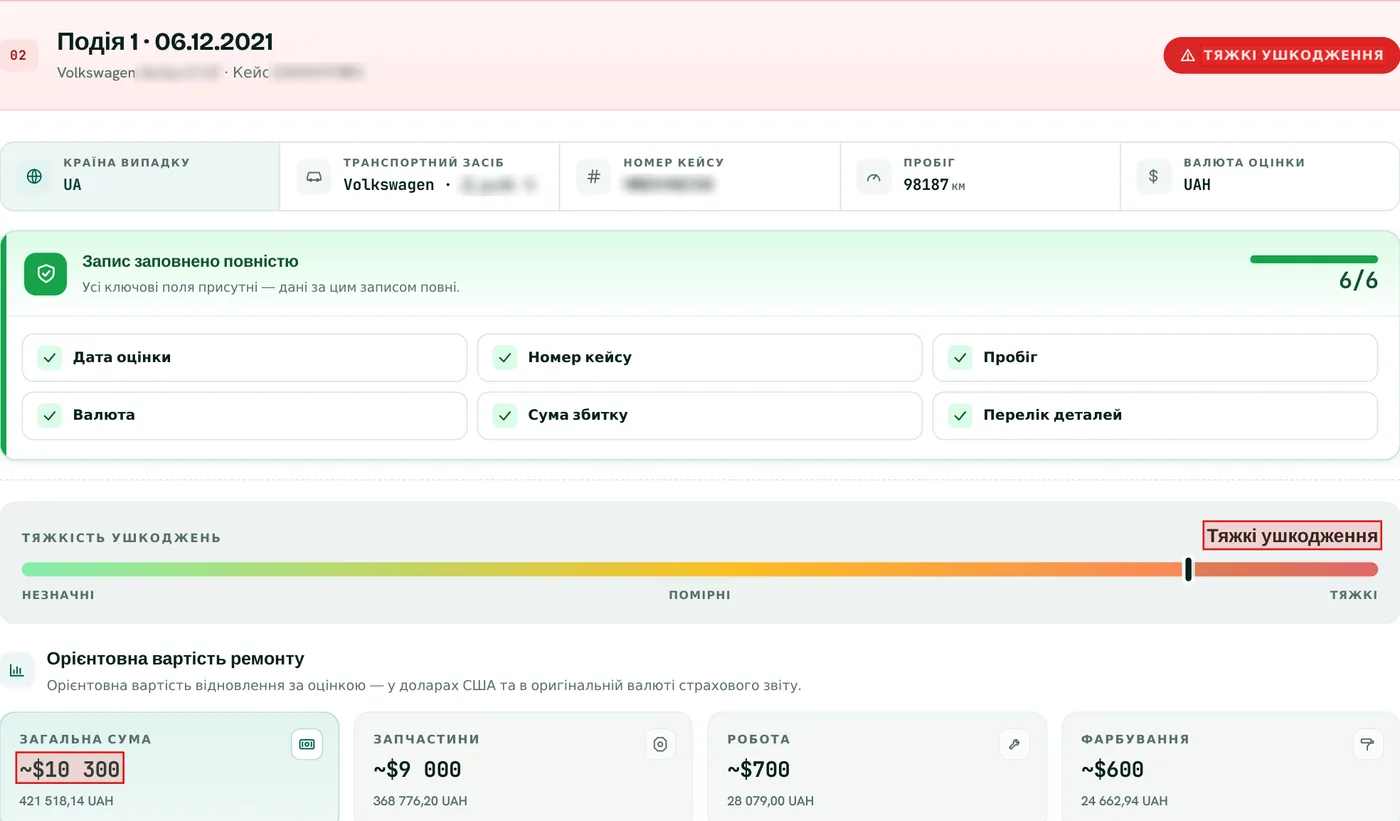Open the Загальна сума ~$10 300 card

point(169,766)
